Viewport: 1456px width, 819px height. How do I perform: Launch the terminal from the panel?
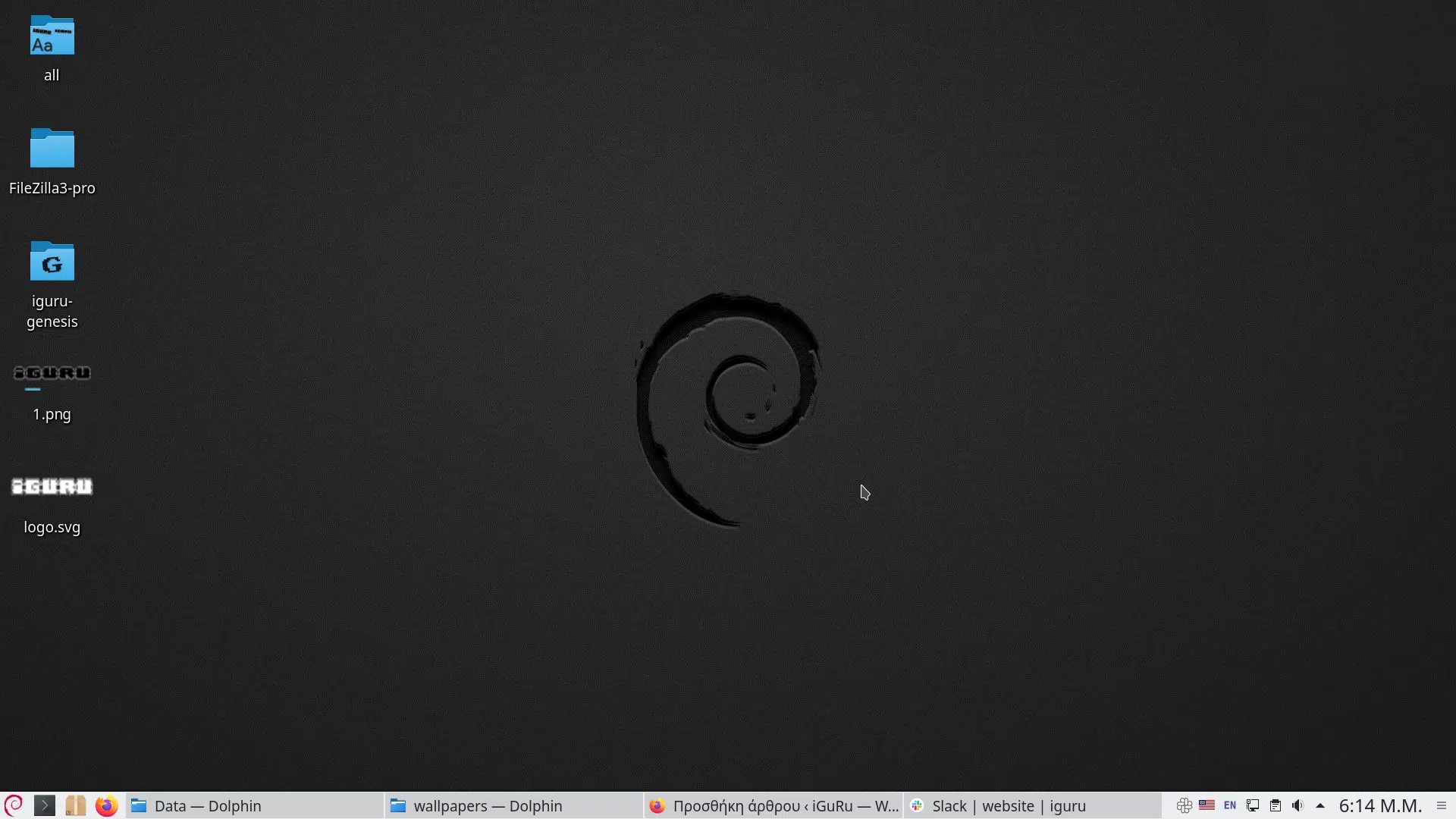[45, 805]
